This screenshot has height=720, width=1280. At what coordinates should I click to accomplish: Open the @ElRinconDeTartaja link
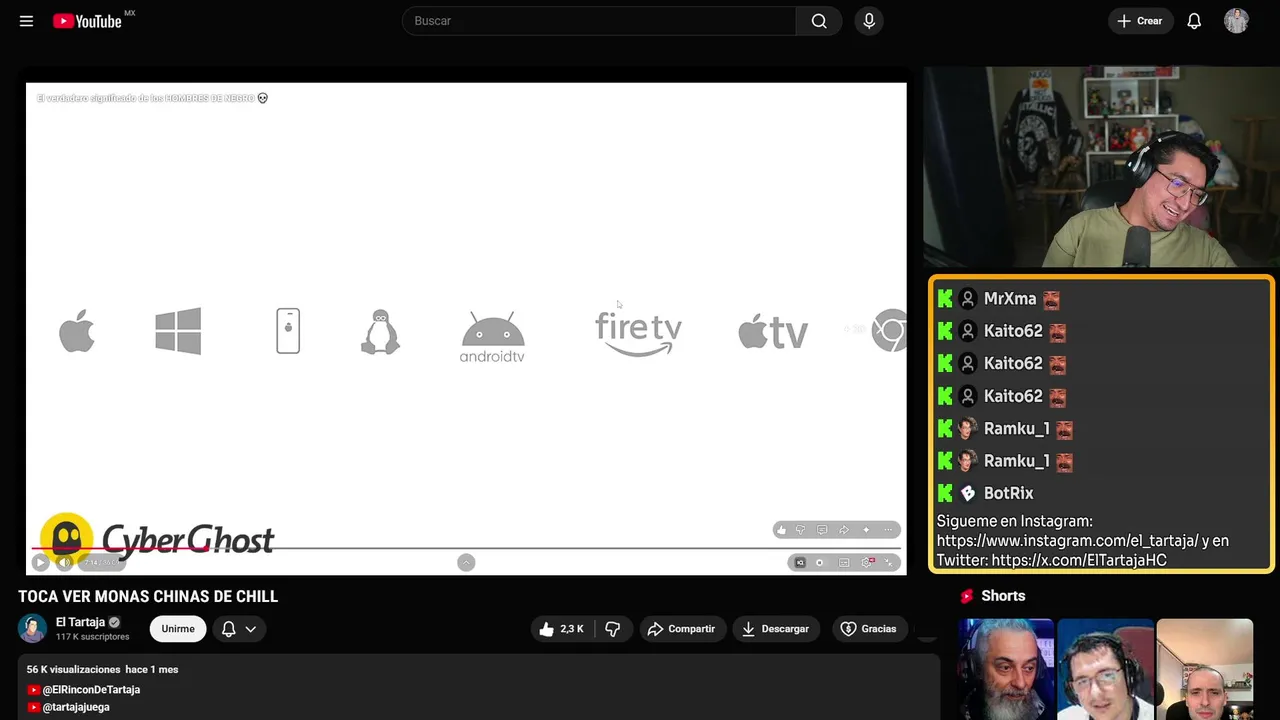(91, 690)
